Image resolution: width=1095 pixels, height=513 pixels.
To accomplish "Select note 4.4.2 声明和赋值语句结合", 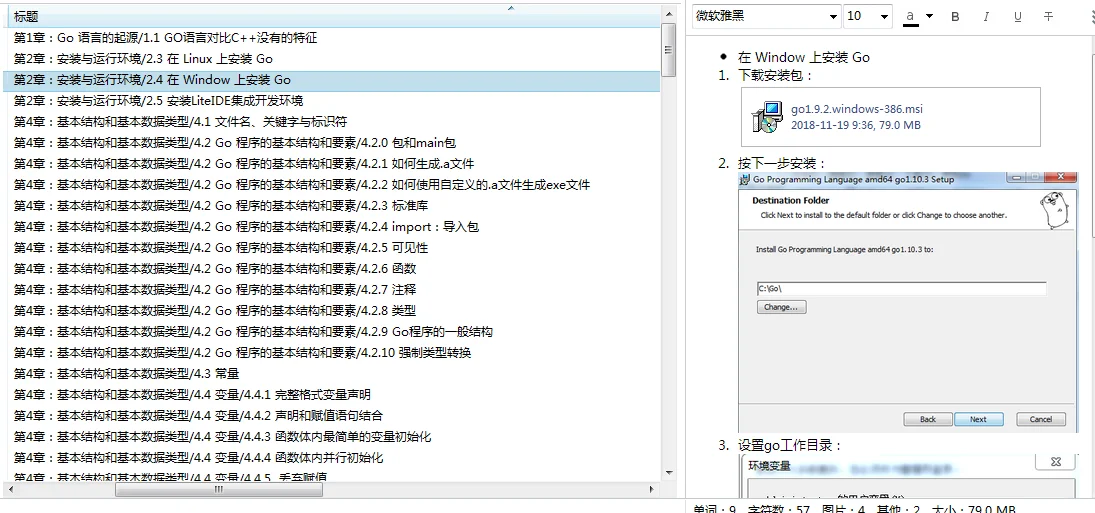I will click(333, 415).
